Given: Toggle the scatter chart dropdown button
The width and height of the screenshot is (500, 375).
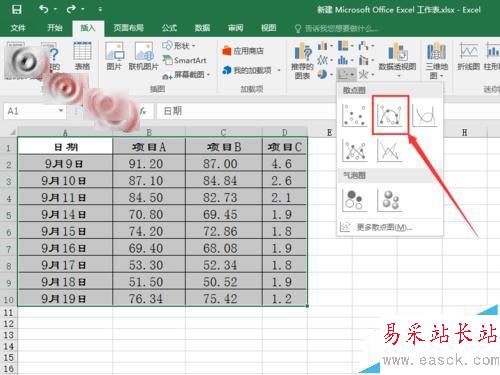Looking at the screenshot, I should coord(346,74).
